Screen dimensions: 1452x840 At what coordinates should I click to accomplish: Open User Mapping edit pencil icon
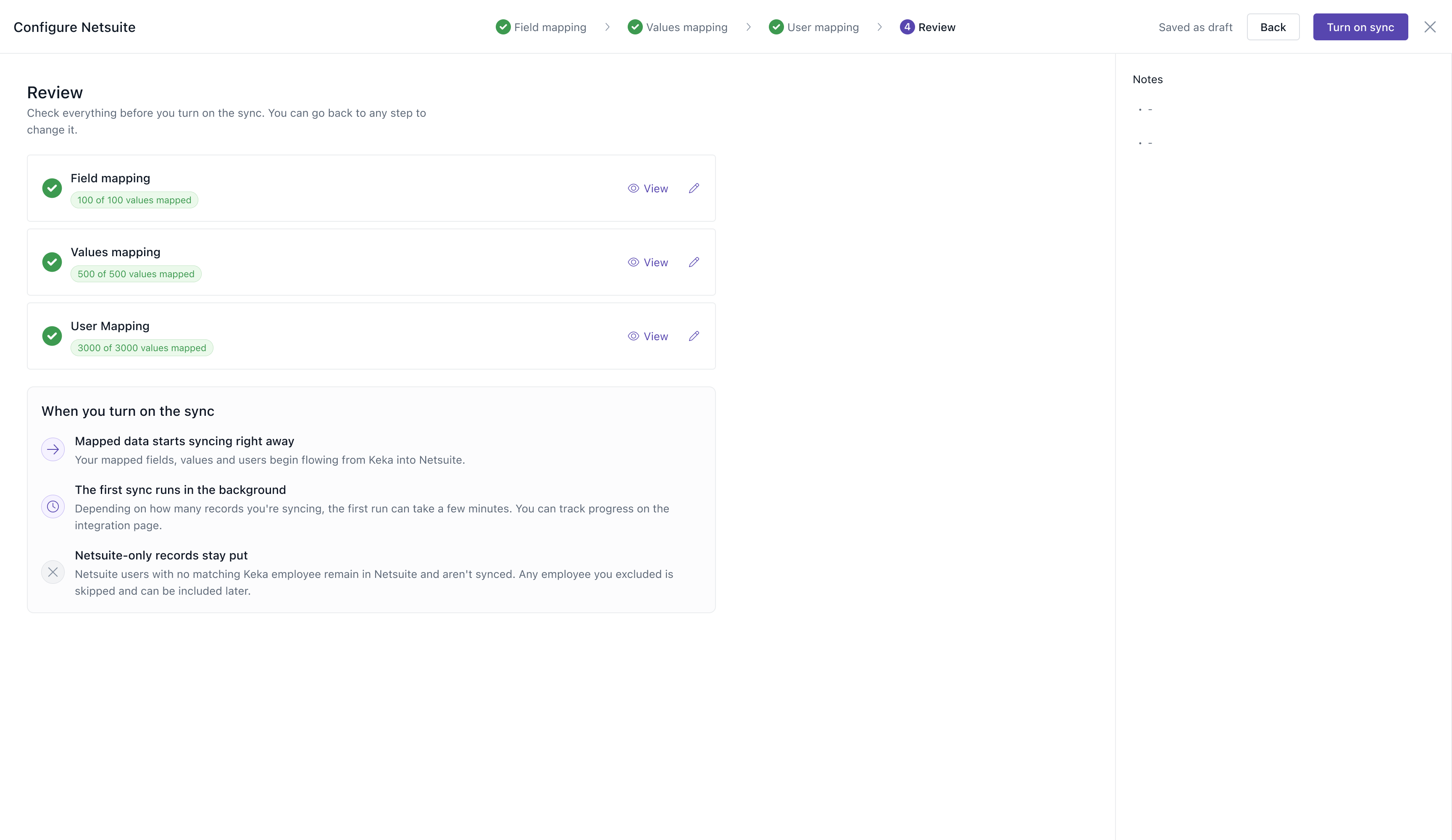694,336
